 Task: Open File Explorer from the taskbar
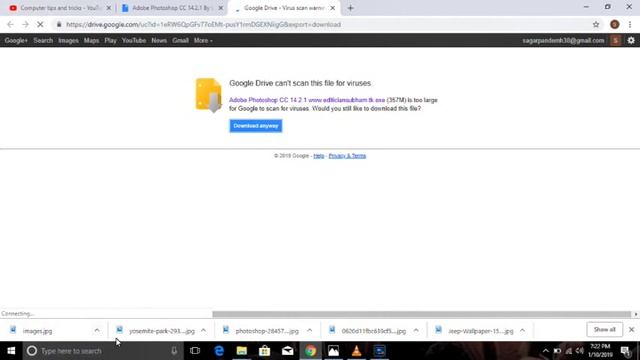click(242, 351)
